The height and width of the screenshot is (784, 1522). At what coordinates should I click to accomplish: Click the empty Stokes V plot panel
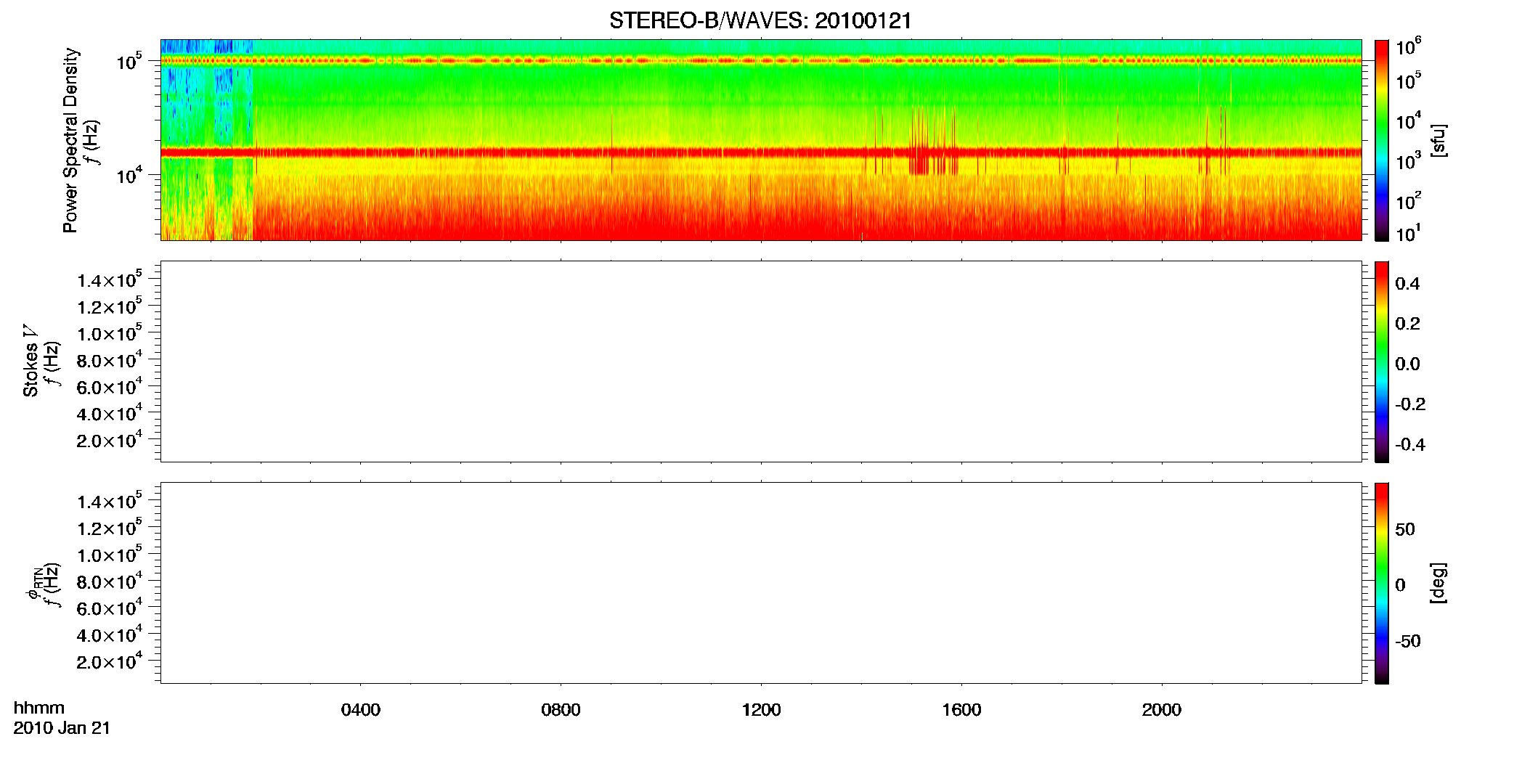(x=761, y=362)
